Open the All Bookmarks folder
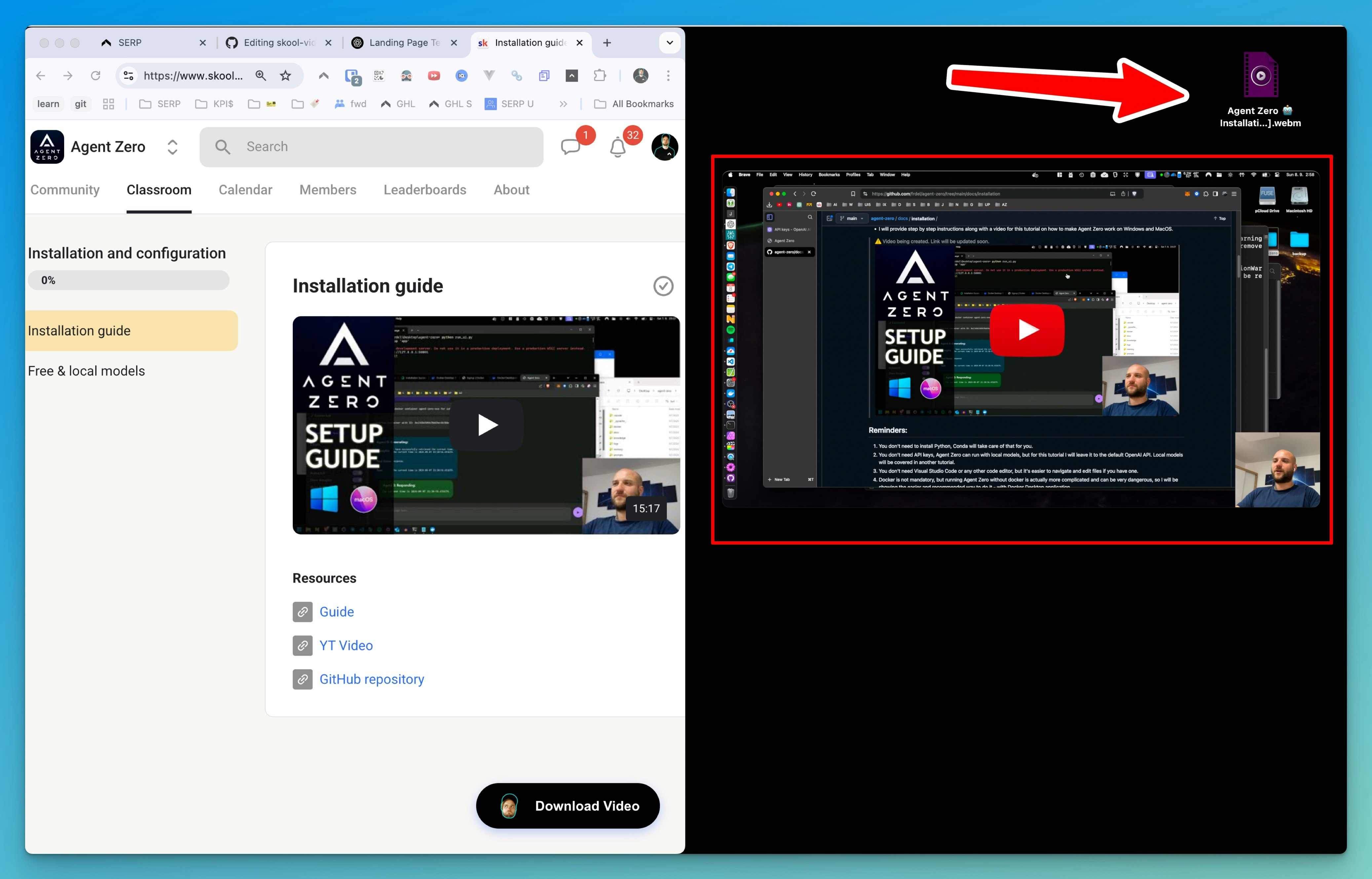The width and height of the screenshot is (1372, 879). (x=634, y=104)
